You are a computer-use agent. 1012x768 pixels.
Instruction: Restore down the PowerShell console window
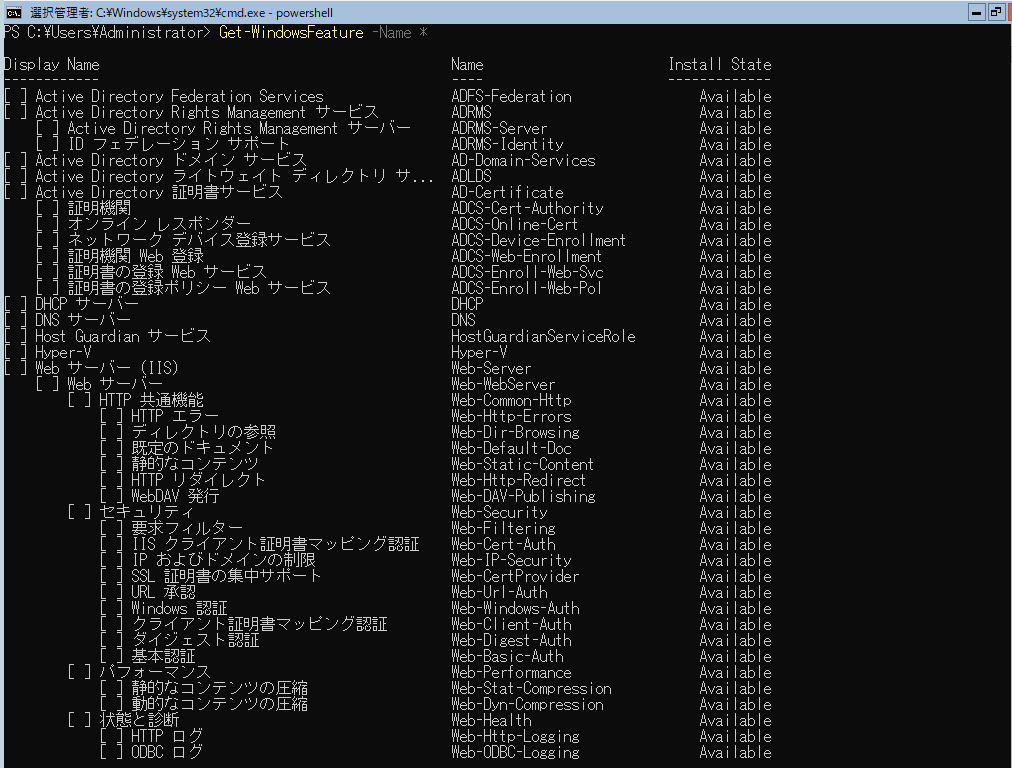click(x=996, y=12)
